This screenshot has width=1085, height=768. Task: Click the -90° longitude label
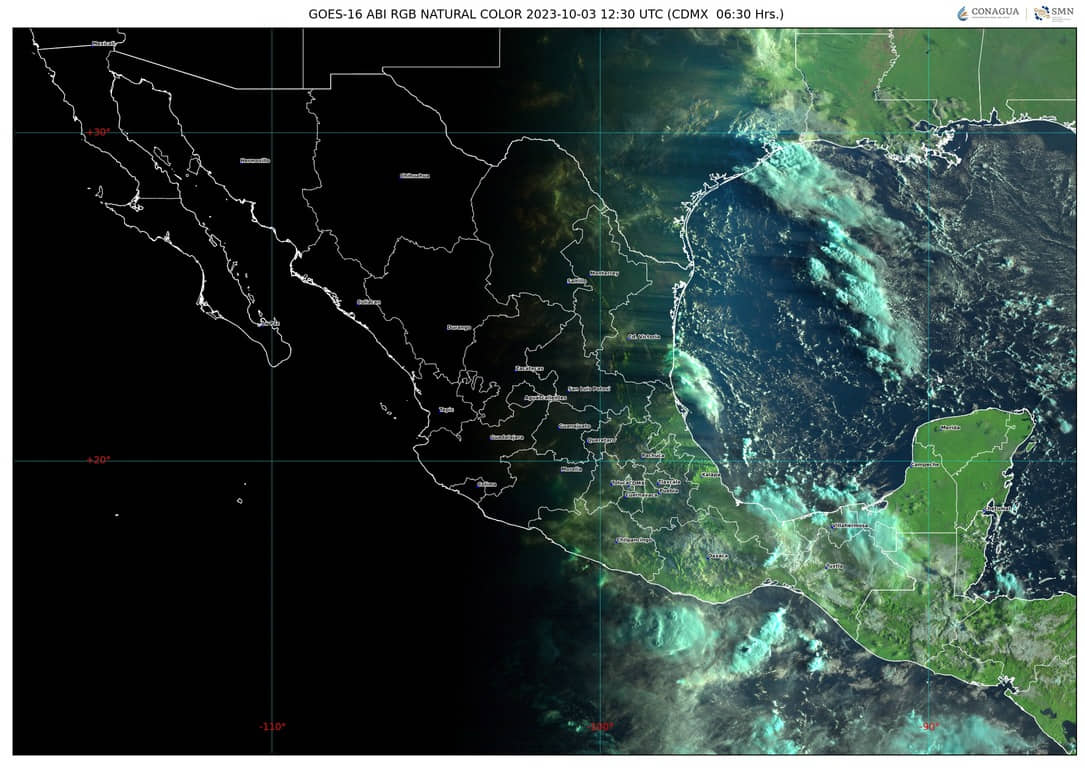(929, 727)
